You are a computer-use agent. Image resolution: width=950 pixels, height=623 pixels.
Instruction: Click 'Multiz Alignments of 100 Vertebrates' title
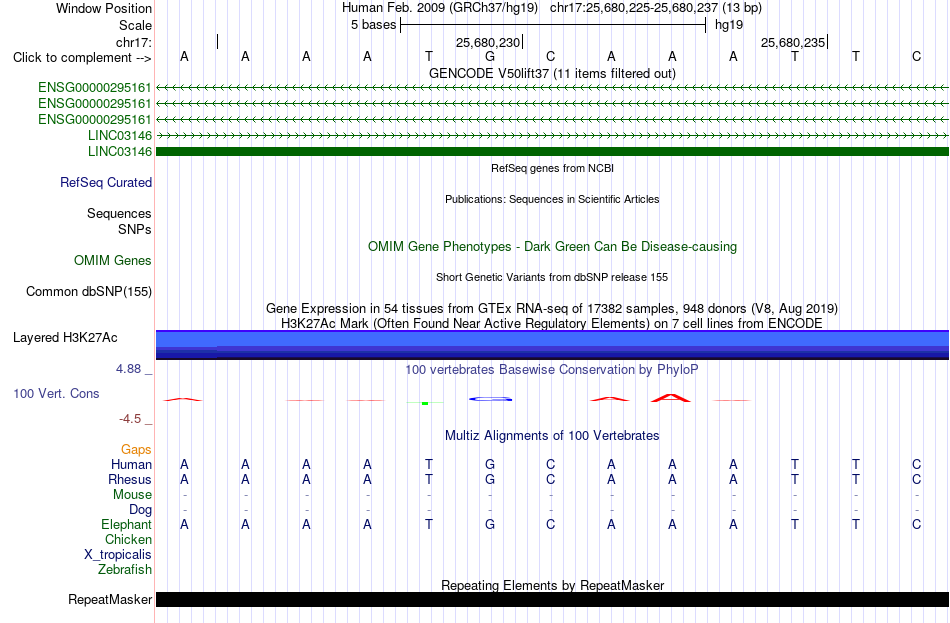[x=552, y=436]
